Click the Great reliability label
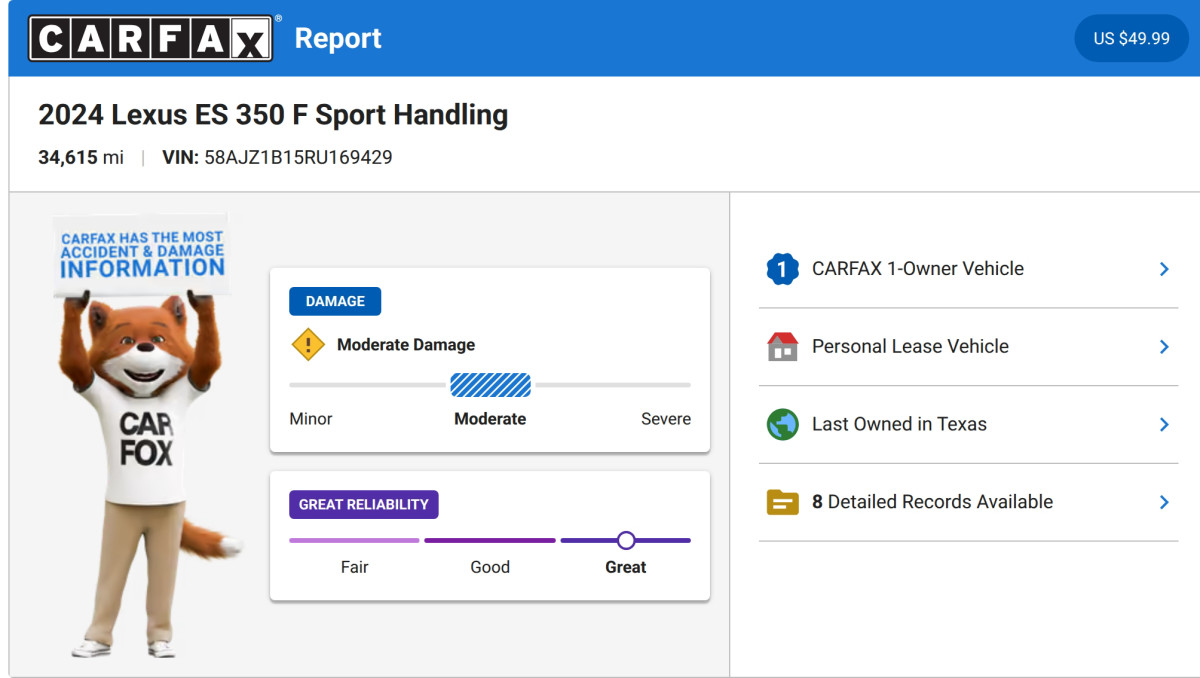Screen dimensions: 1200x678 point(626,567)
